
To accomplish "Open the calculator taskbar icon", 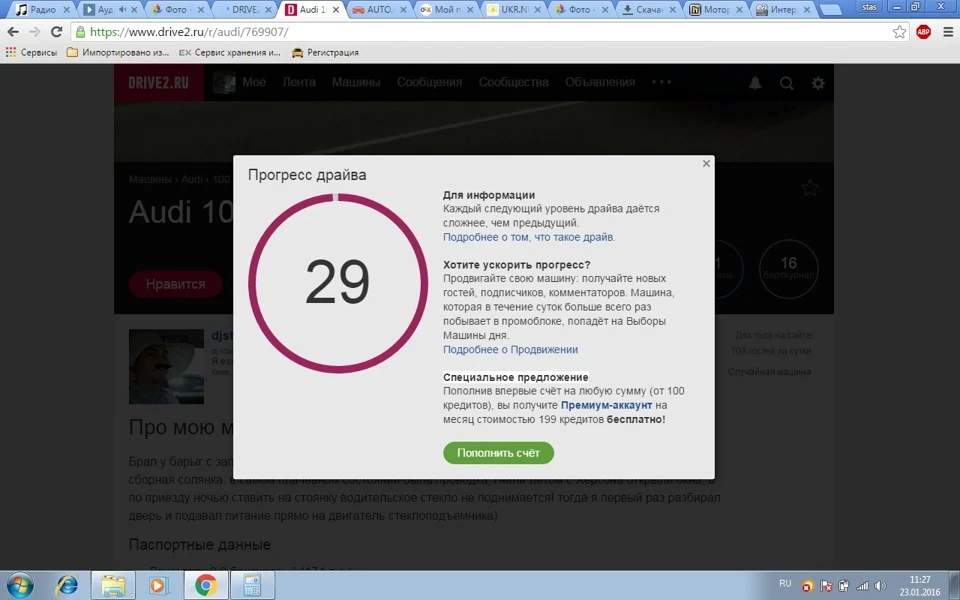I will click(252, 585).
